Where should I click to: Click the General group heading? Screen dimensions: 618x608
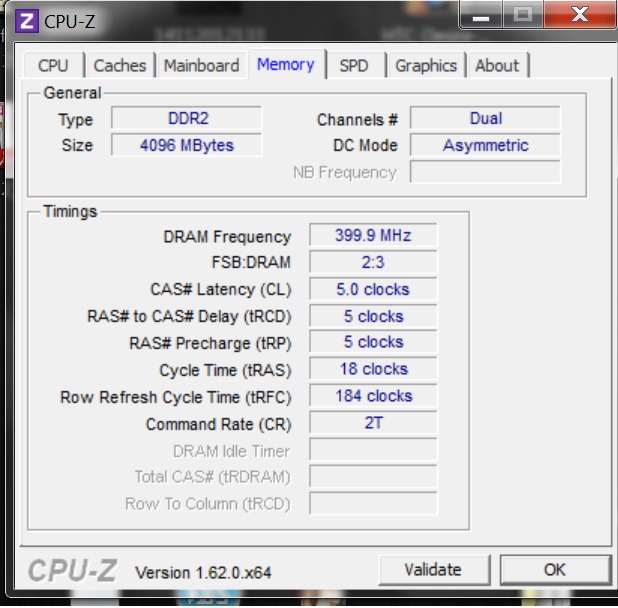(x=73, y=93)
